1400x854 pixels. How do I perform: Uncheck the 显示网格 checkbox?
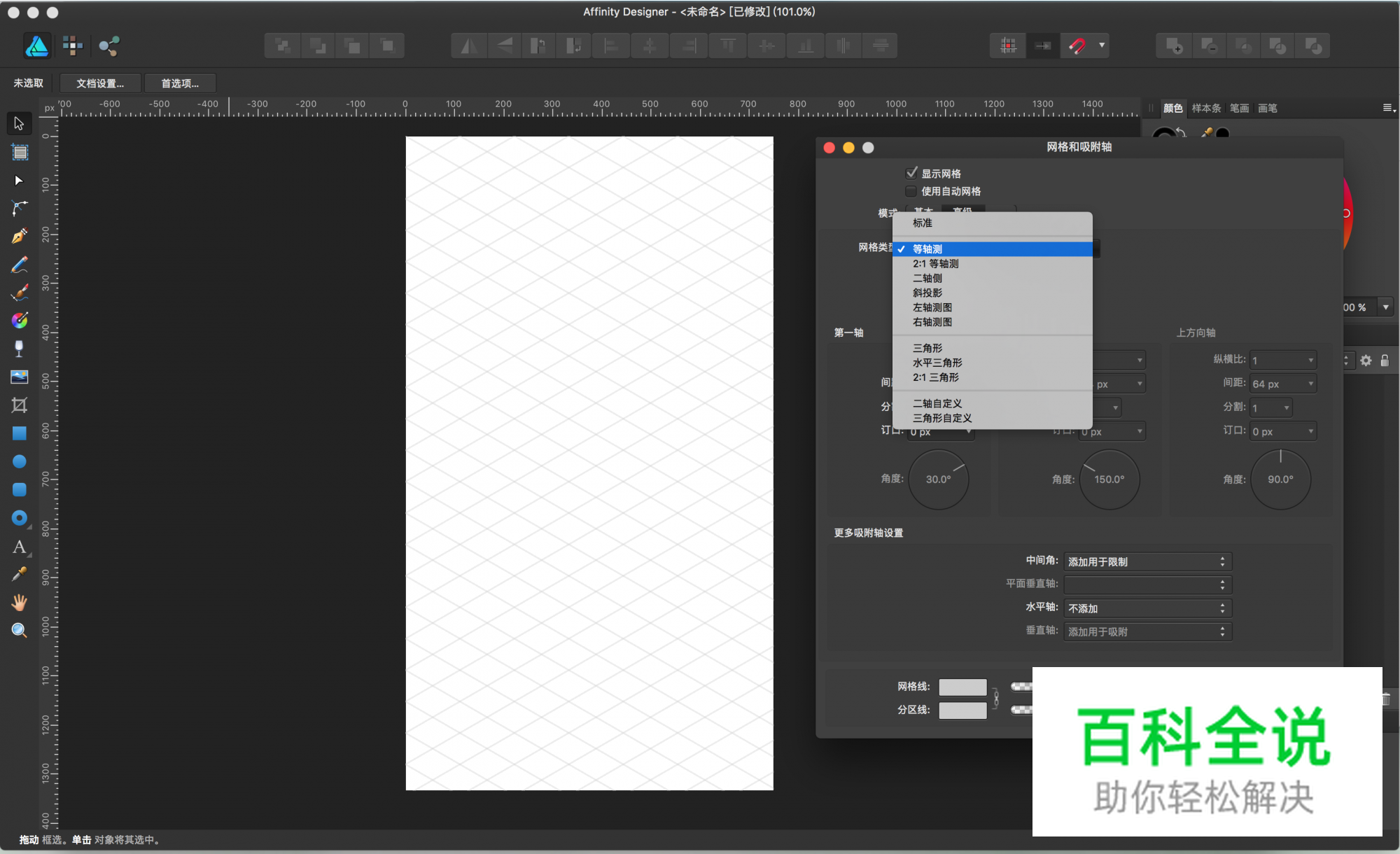pos(911,173)
